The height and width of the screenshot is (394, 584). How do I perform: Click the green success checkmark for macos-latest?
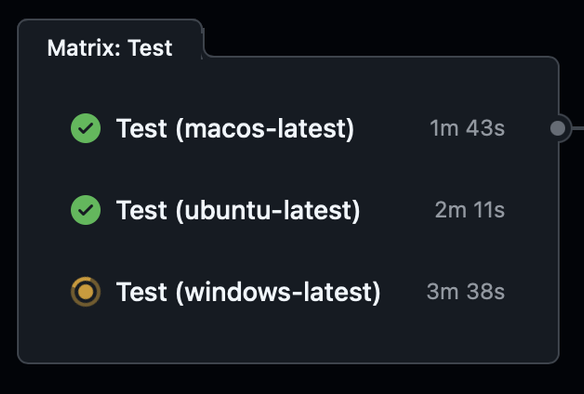86,128
